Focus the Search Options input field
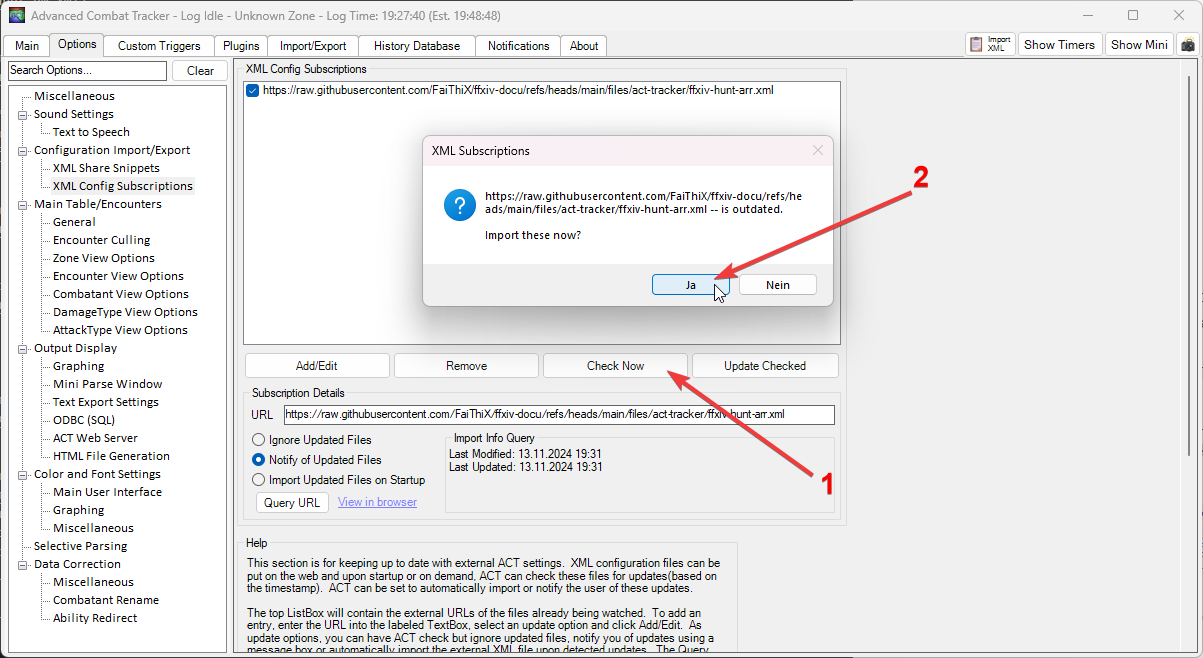Viewport: 1203px width, 658px height. click(x=87, y=71)
